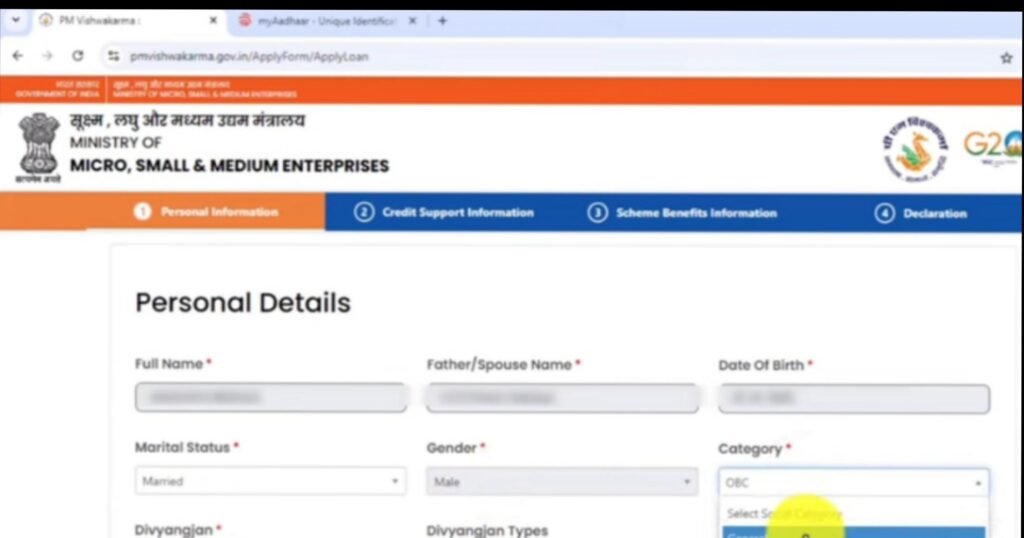The height and width of the screenshot is (538, 1024).
Task: Go to Personal Information step
Action: pyautogui.click(x=206, y=212)
